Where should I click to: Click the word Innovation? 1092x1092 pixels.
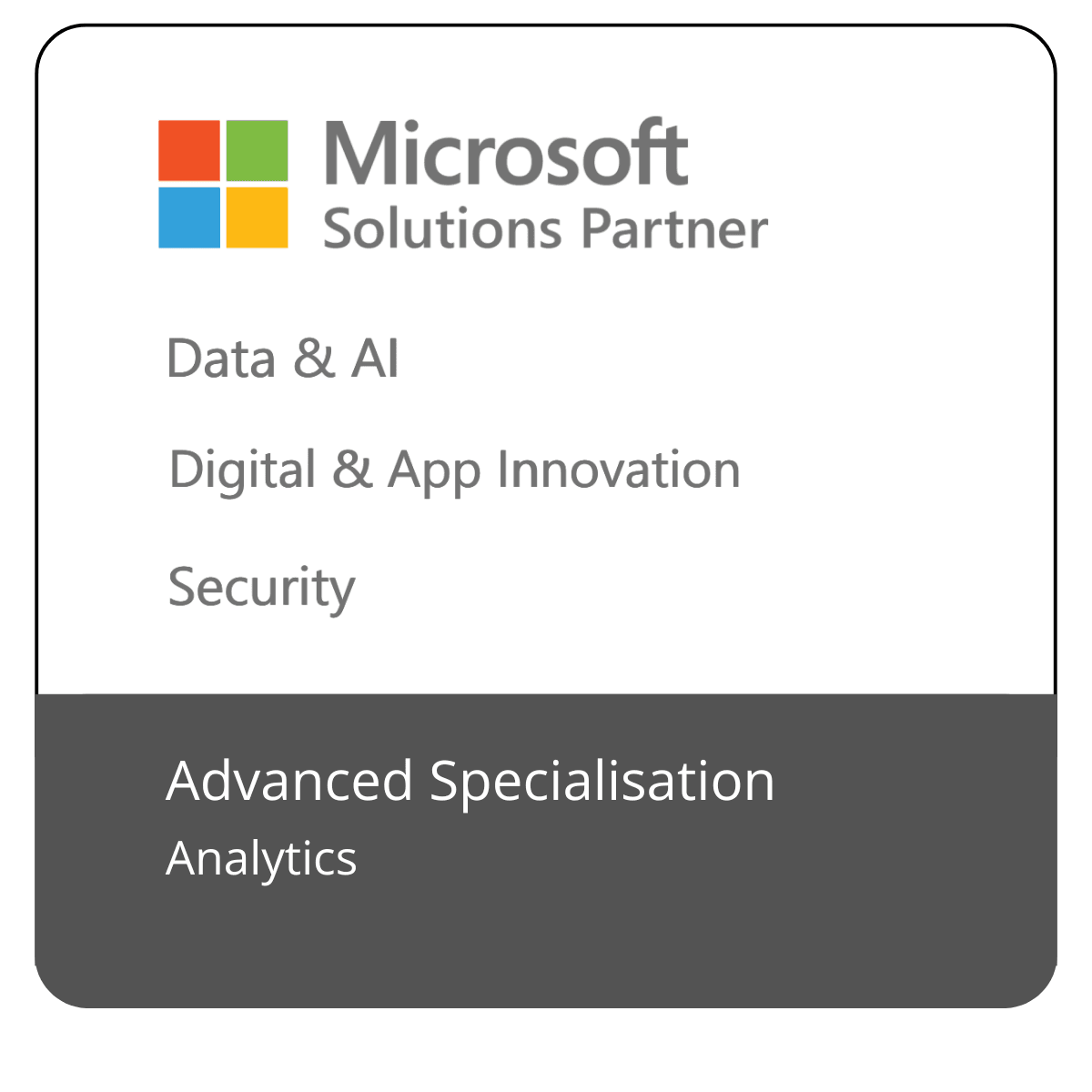pos(619,470)
